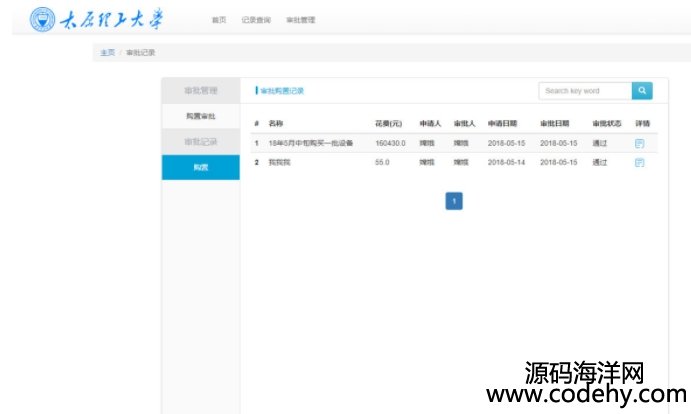691x414 pixels.
Task: Open the 记录查询 navigation menu
Action: click(x=256, y=20)
